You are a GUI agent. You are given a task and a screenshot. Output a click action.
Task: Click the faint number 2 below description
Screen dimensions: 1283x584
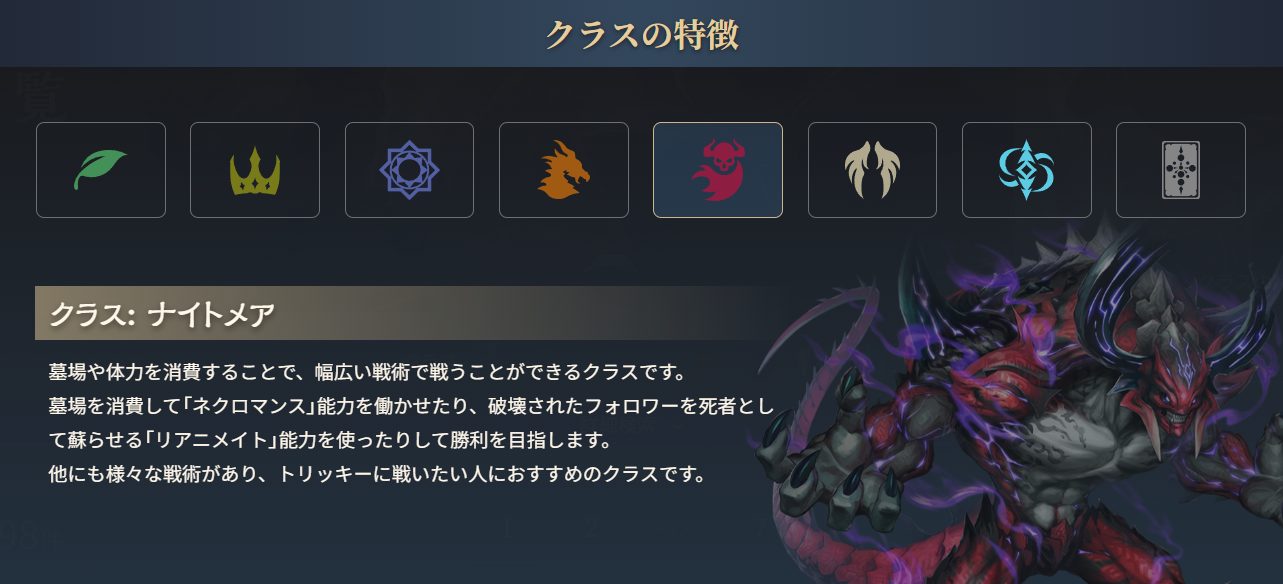tap(592, 528)
